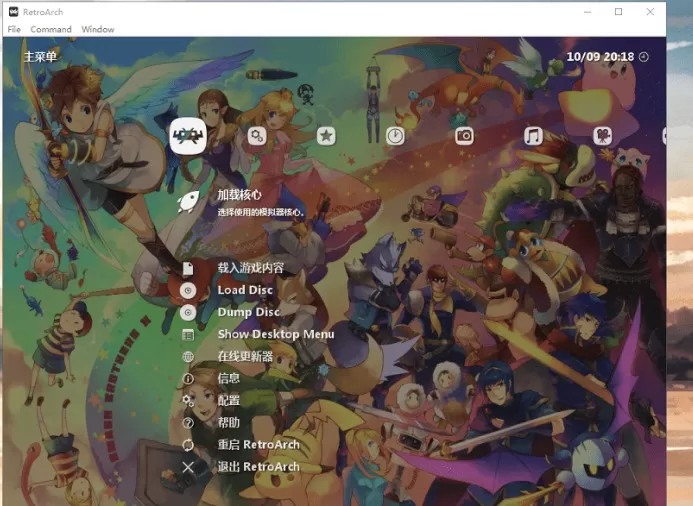
Task: Select the Main Menu invader icon tab
Action: (x=188, y=136)
